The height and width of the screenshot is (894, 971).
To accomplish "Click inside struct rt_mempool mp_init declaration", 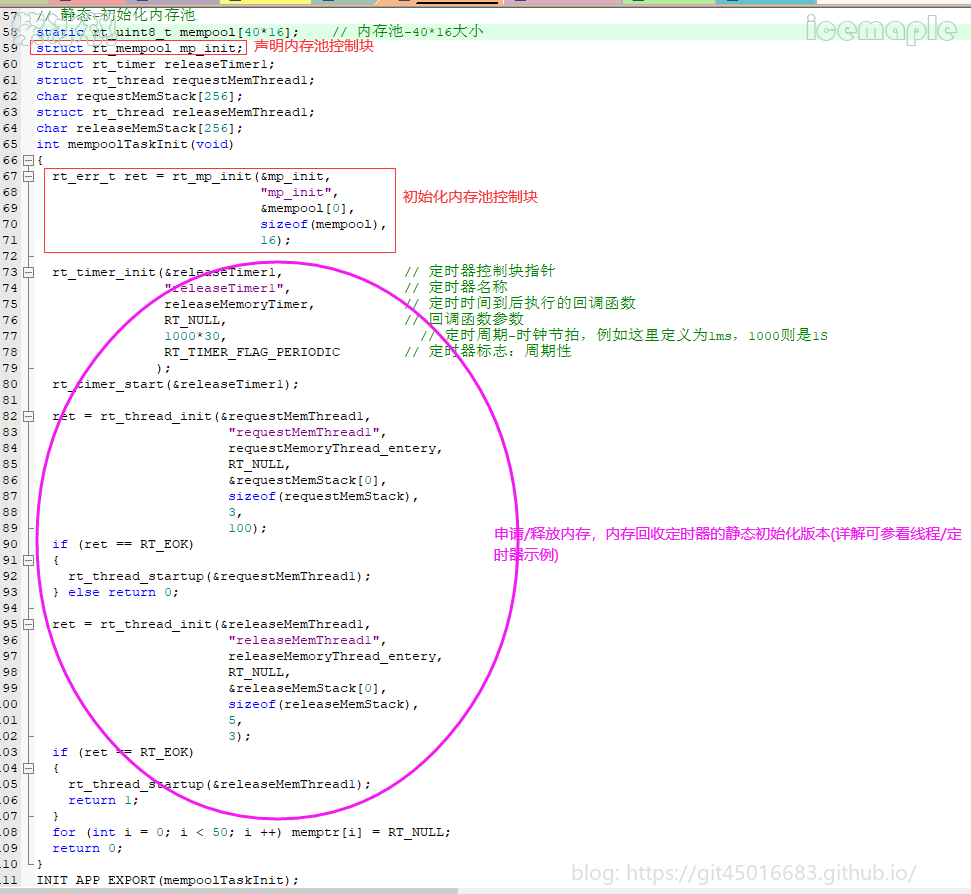I will pos(139,48).
